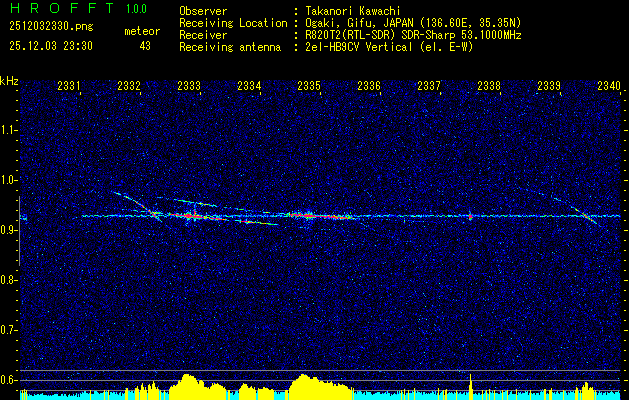Click the 2339 time axis marker
The width and height of the screenshot is (629, 400).
pos(549,85)
